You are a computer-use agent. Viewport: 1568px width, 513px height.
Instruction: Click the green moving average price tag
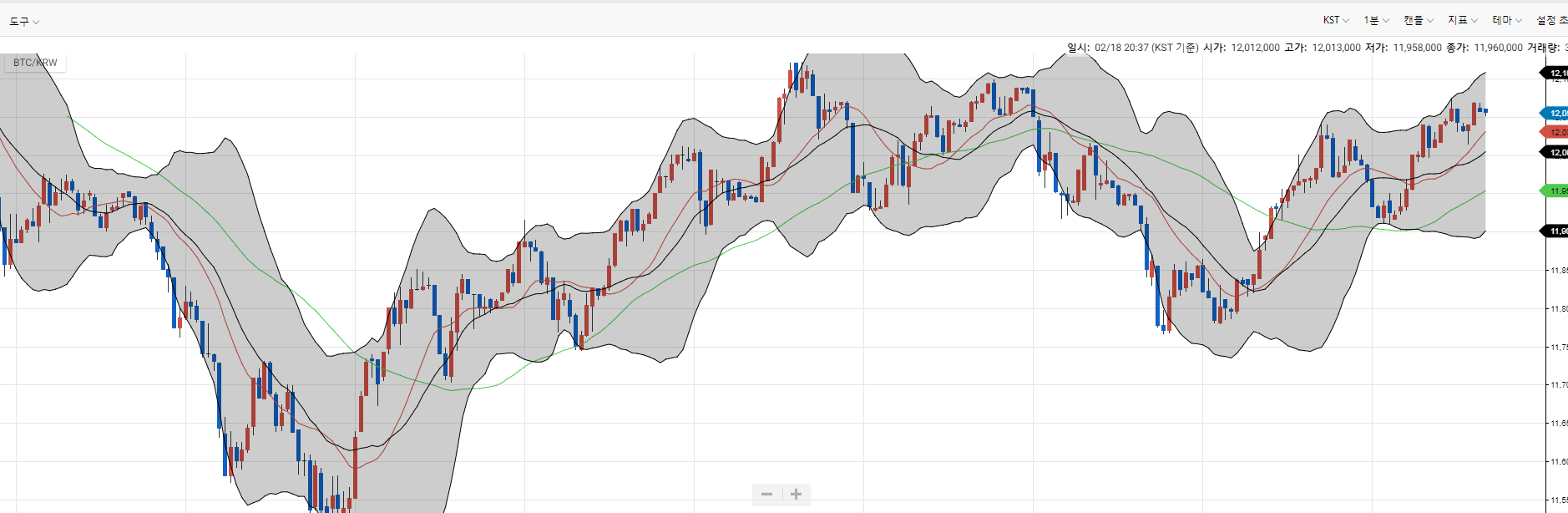click(x=1555, y=190)
